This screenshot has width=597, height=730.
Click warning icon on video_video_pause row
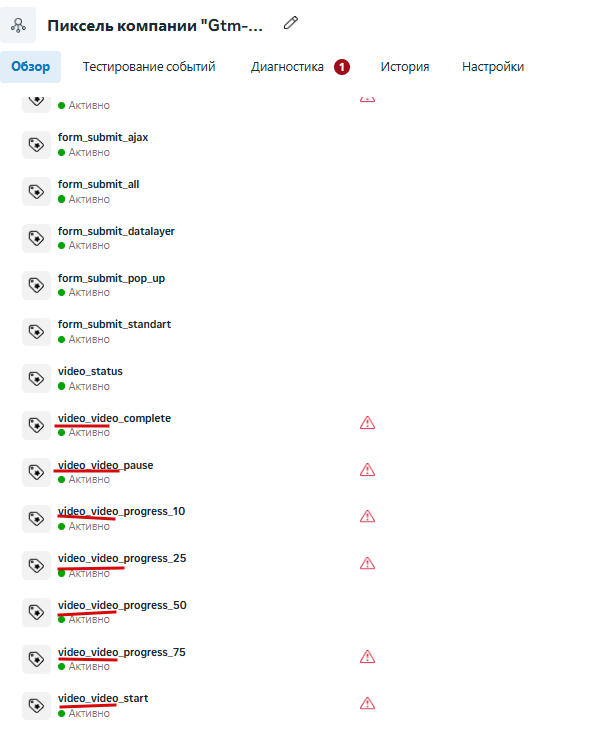click(367, 470)
